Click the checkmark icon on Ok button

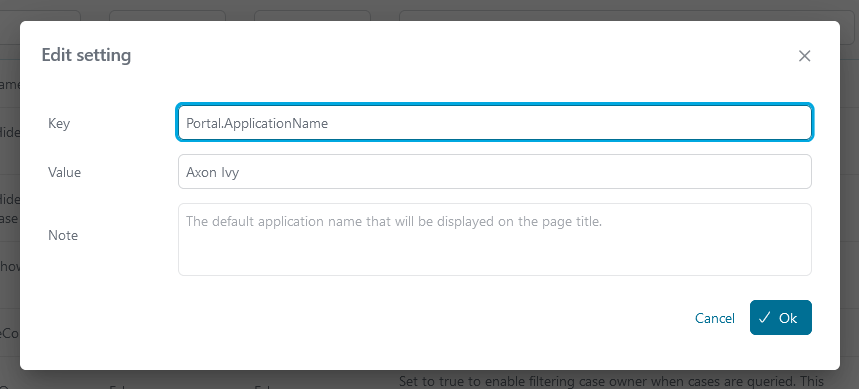pyautogui.click(x=765, y=318)
